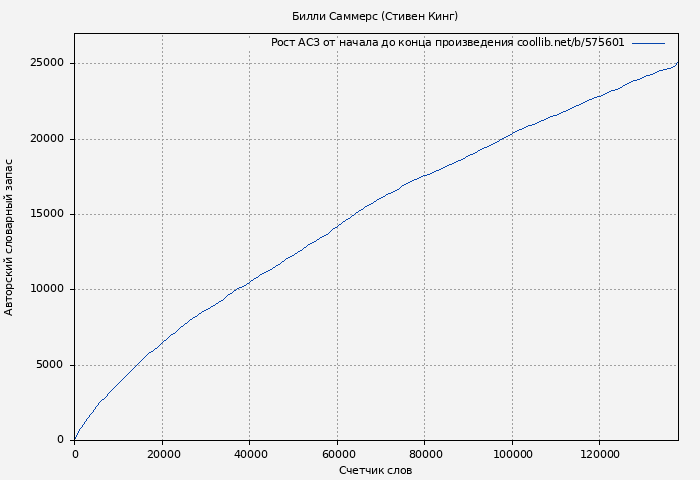Click the 100000 tick on horizontal axis
This screenshot has height=480, width=700.
tap(512, 454)
